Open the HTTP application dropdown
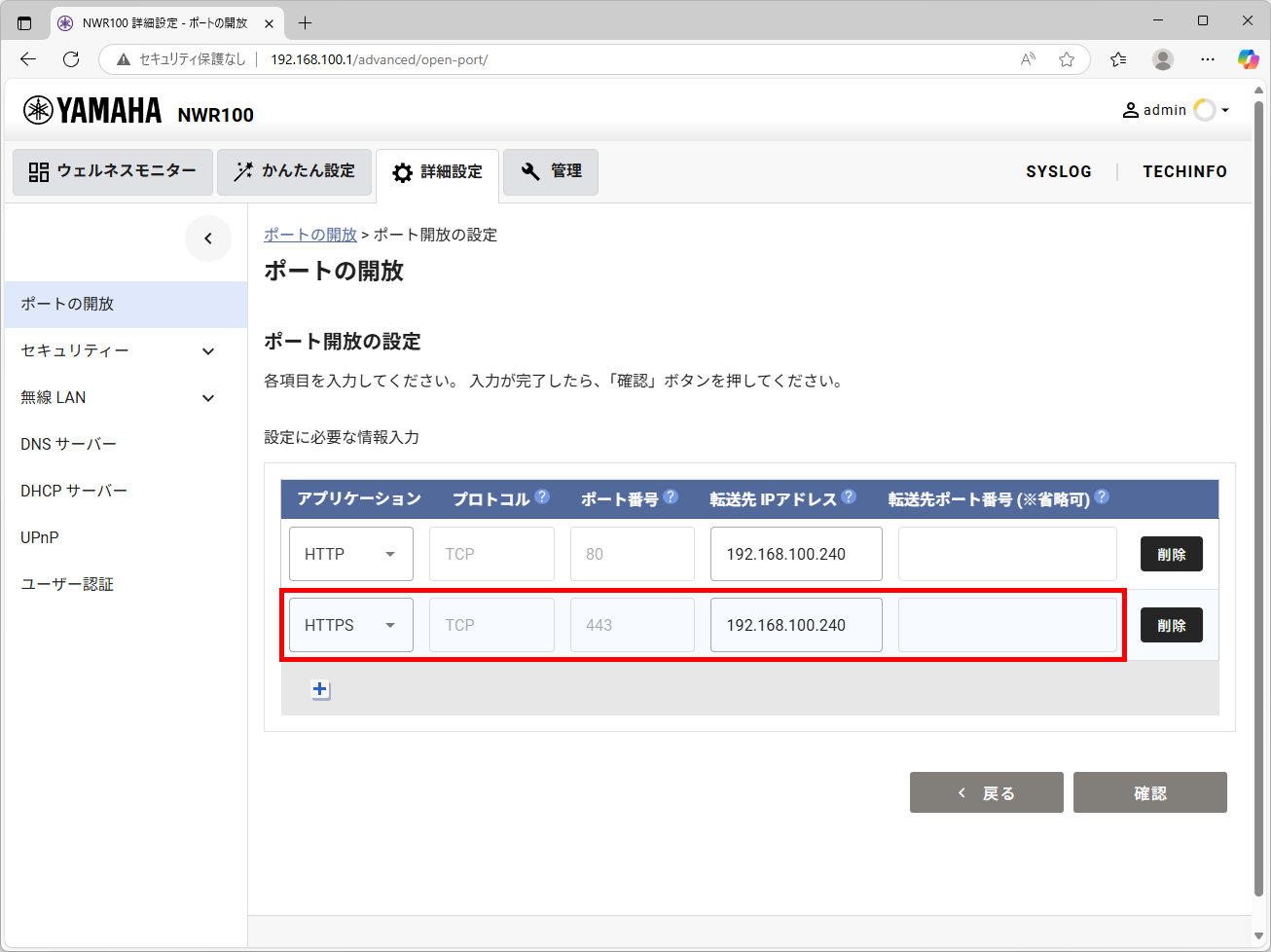Image resolution: width=1271 pixels, height=952 pixels. pyautogui.click(x=350, y=554)
